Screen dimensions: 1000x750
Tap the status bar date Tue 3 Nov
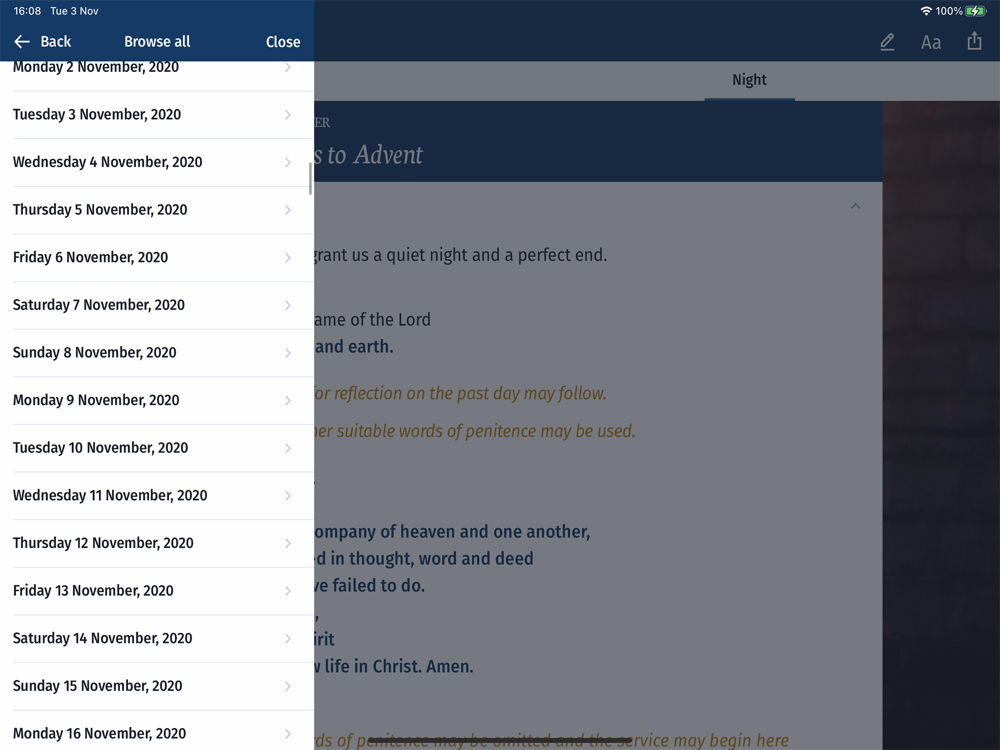pos(75,11)
